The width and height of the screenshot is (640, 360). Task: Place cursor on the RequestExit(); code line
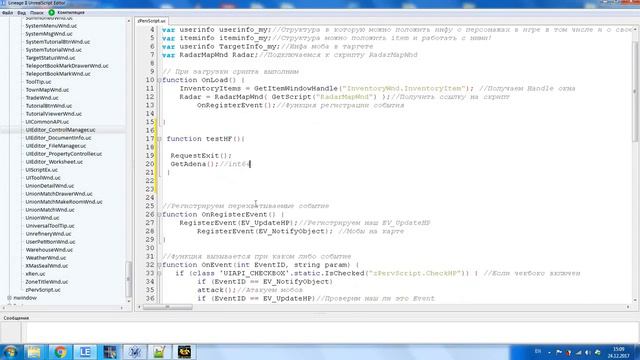point(201,156)
